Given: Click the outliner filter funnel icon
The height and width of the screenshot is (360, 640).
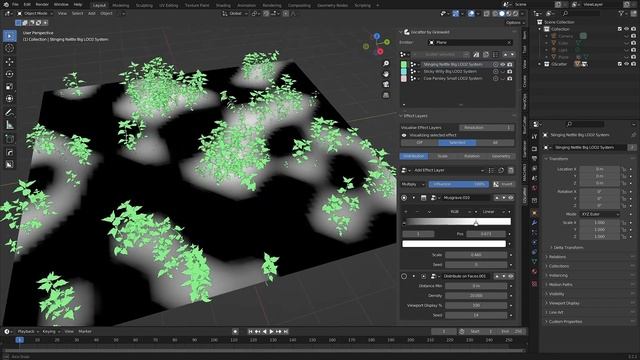Looking at the screenshot, I should click(x=622, y=13).
